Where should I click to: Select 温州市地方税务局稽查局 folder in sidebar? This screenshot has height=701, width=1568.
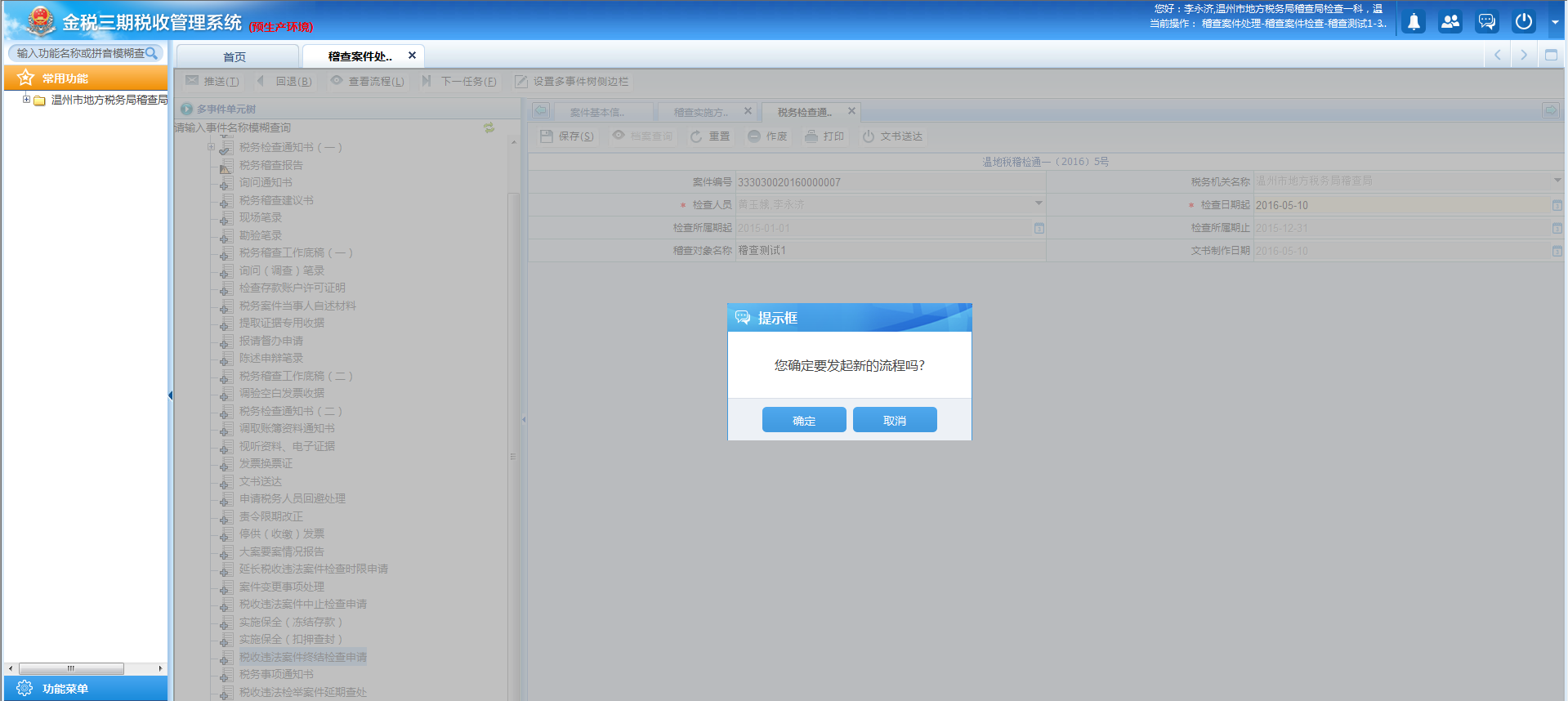point(109,100)
